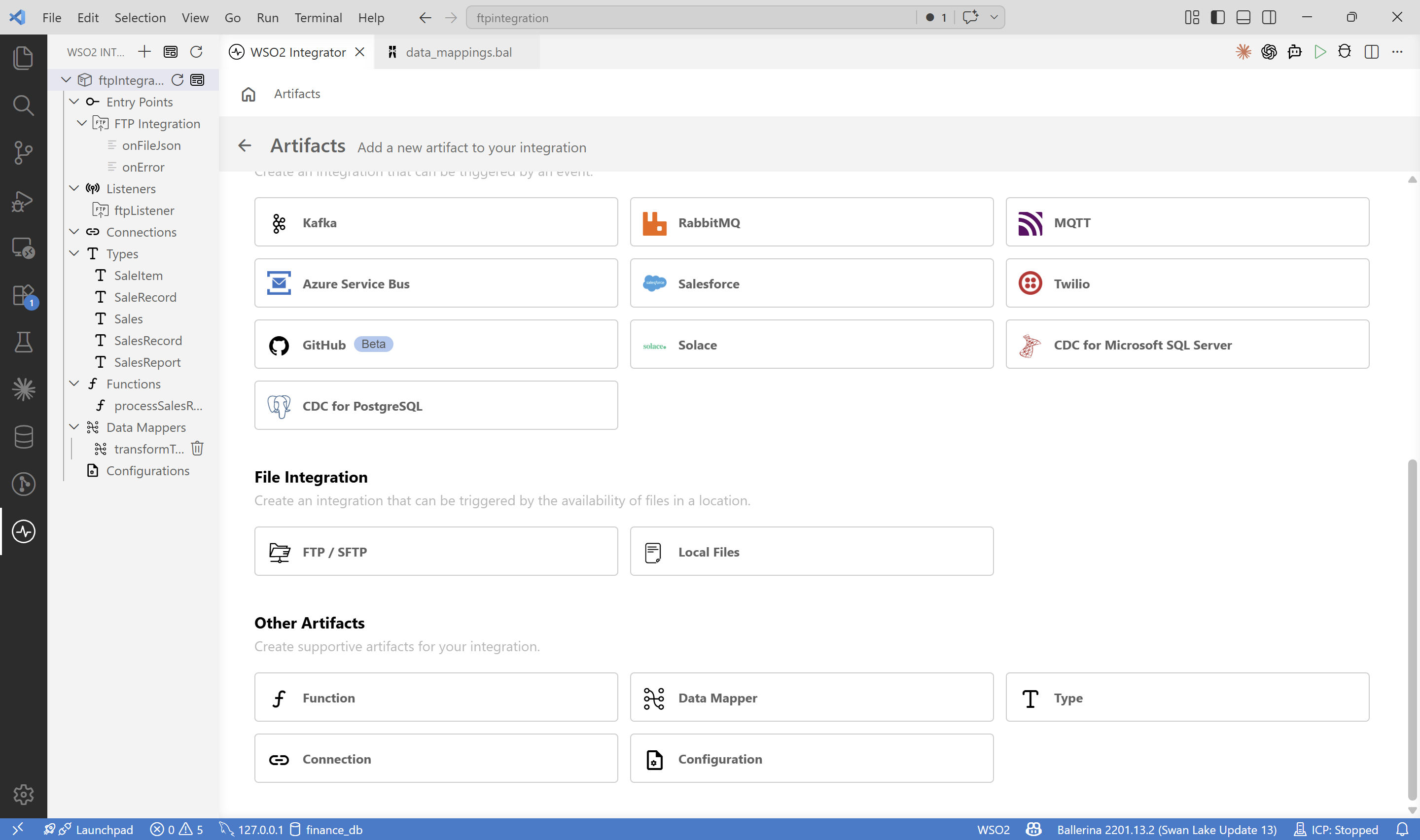
Task: Open the layout dropdown beside the copilot icon
Action: pyautogui.click(x=994, y=18)
